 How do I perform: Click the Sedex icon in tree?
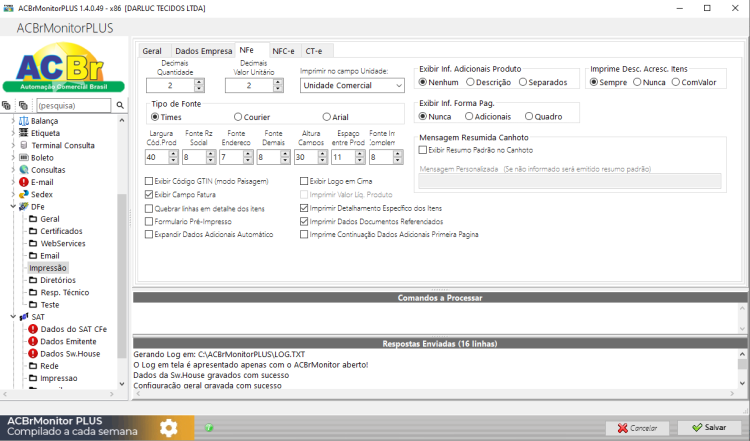pos(23,195)
